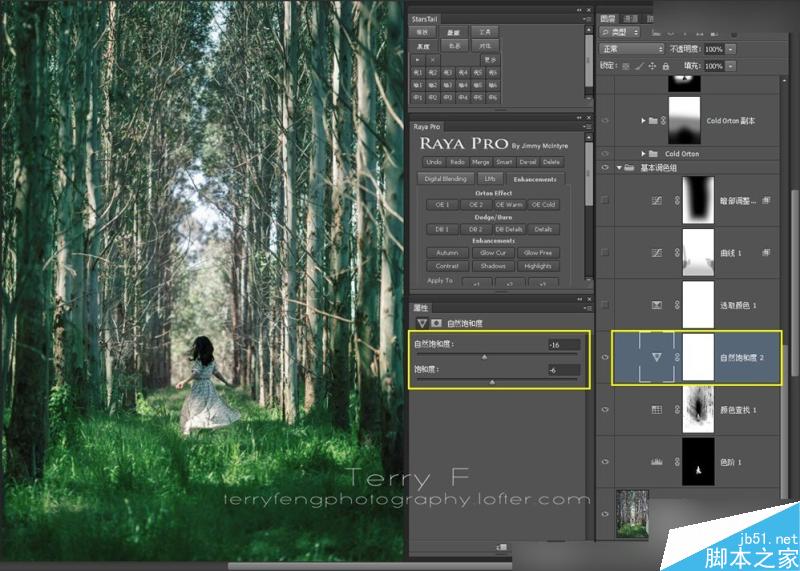Switch to the 通道 Channels tab
Image resolution: width=800 pixels, height=571 pixels.
click(631, 19)
